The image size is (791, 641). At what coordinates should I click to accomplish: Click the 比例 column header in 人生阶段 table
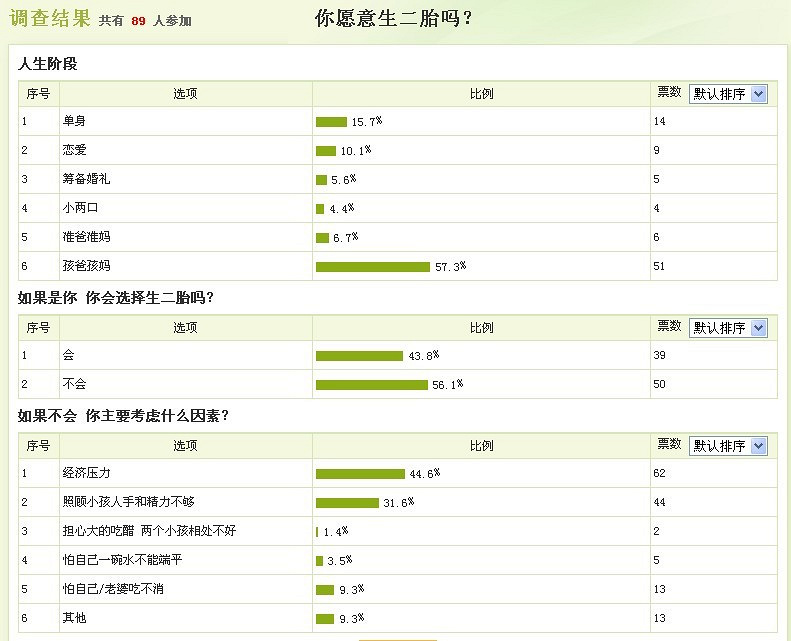tap(481, 94)
